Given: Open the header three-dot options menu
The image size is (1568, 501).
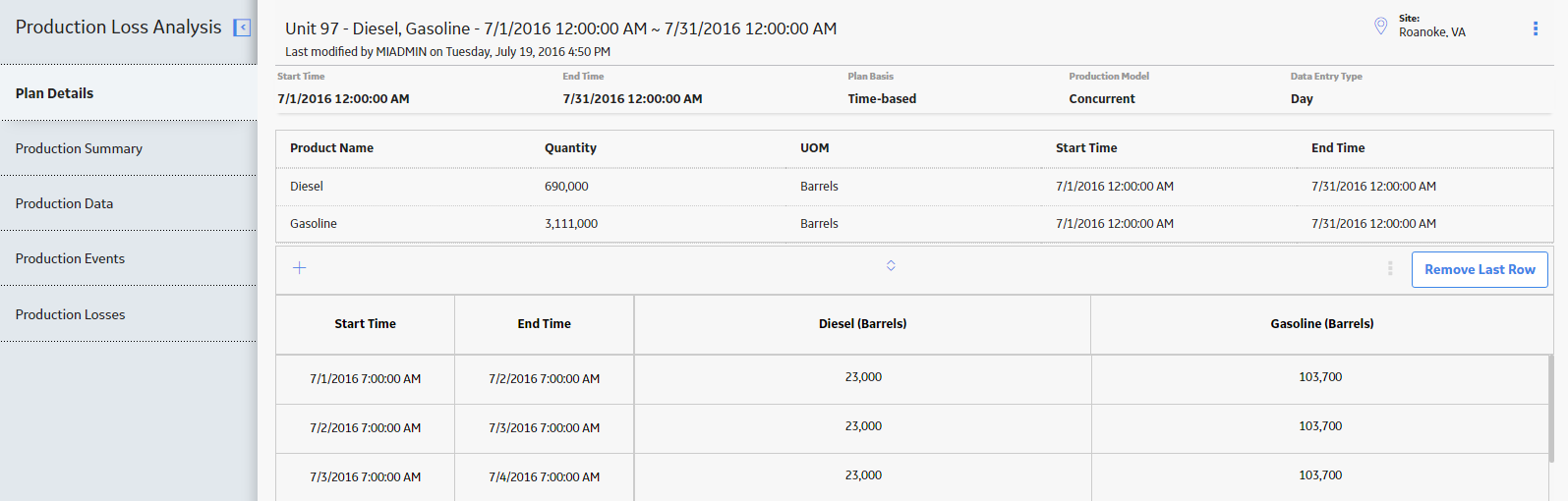Looking at the screenshot, I should click(1535, 28).
